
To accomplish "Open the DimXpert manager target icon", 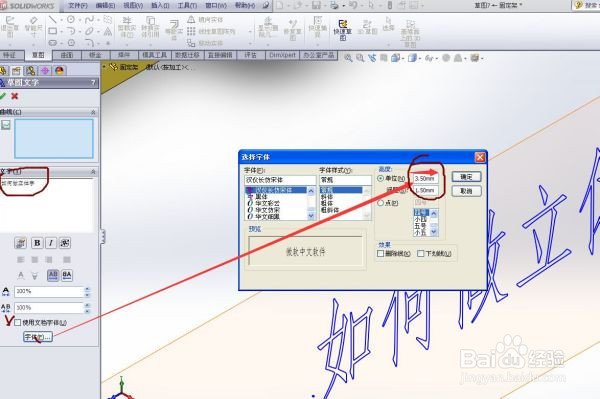I will pos(45,70).
